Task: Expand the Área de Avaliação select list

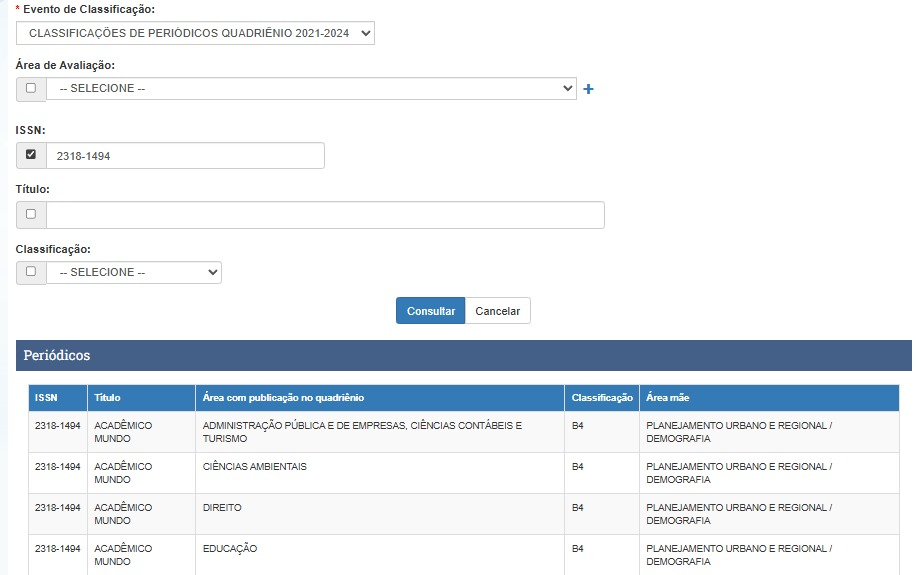Action: 310,88
